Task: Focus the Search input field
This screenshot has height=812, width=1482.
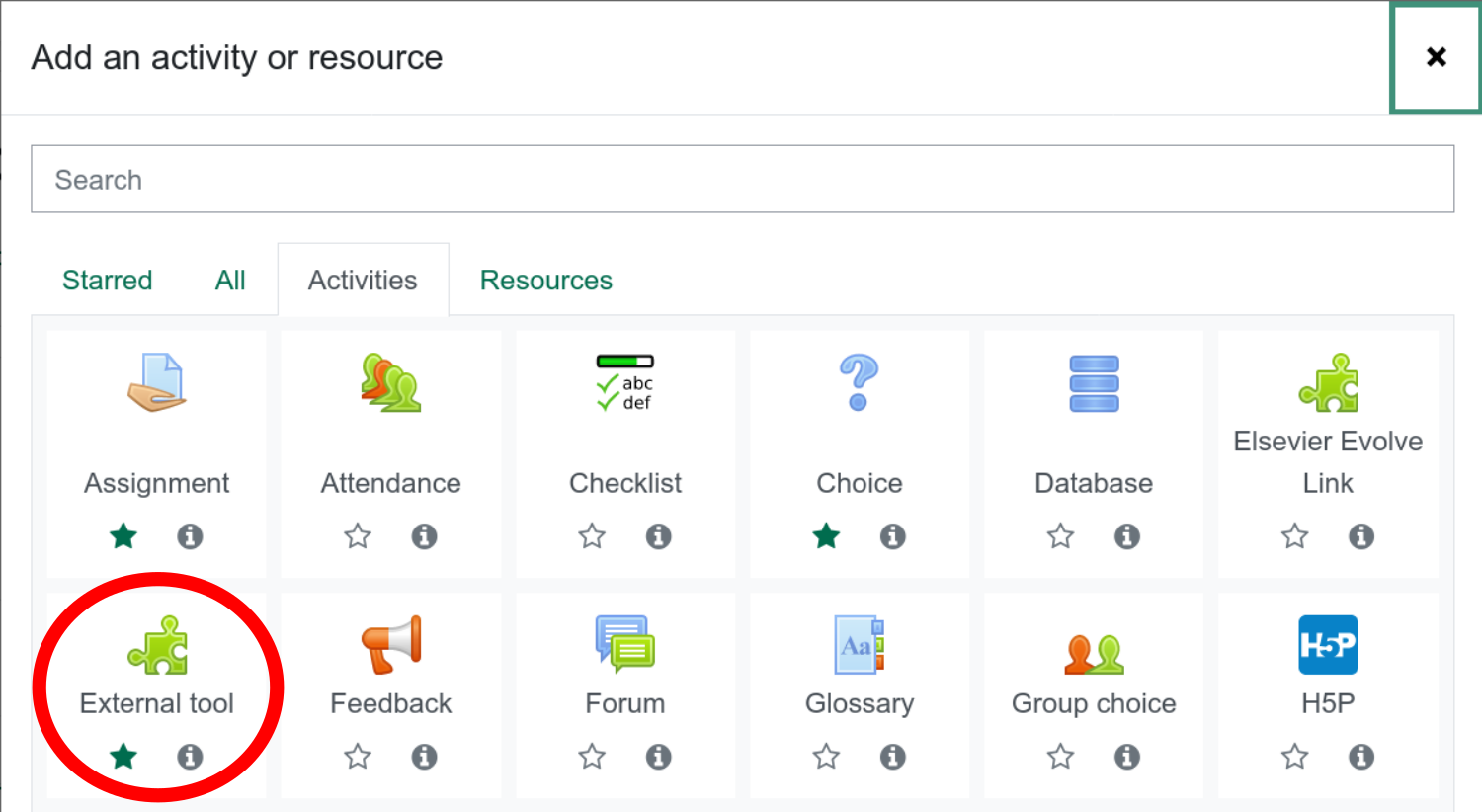Action: [x=742, y=179]
